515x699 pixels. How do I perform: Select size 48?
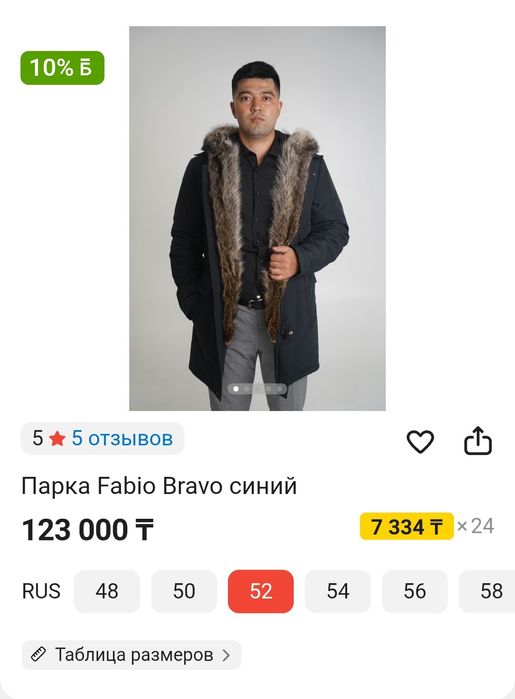(x=107, y=591)
